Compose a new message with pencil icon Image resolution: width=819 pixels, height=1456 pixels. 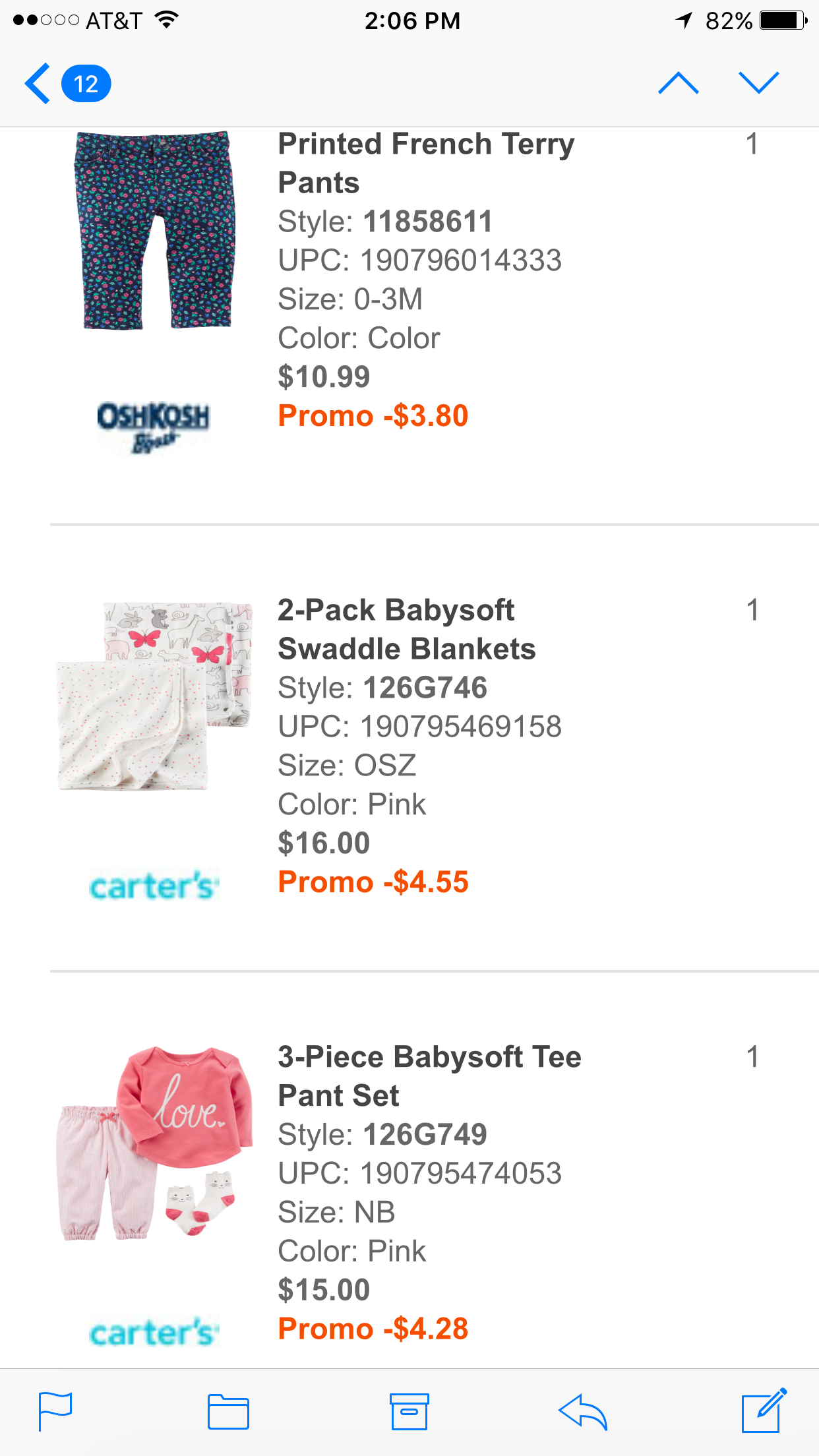[x=764, y=1410]
